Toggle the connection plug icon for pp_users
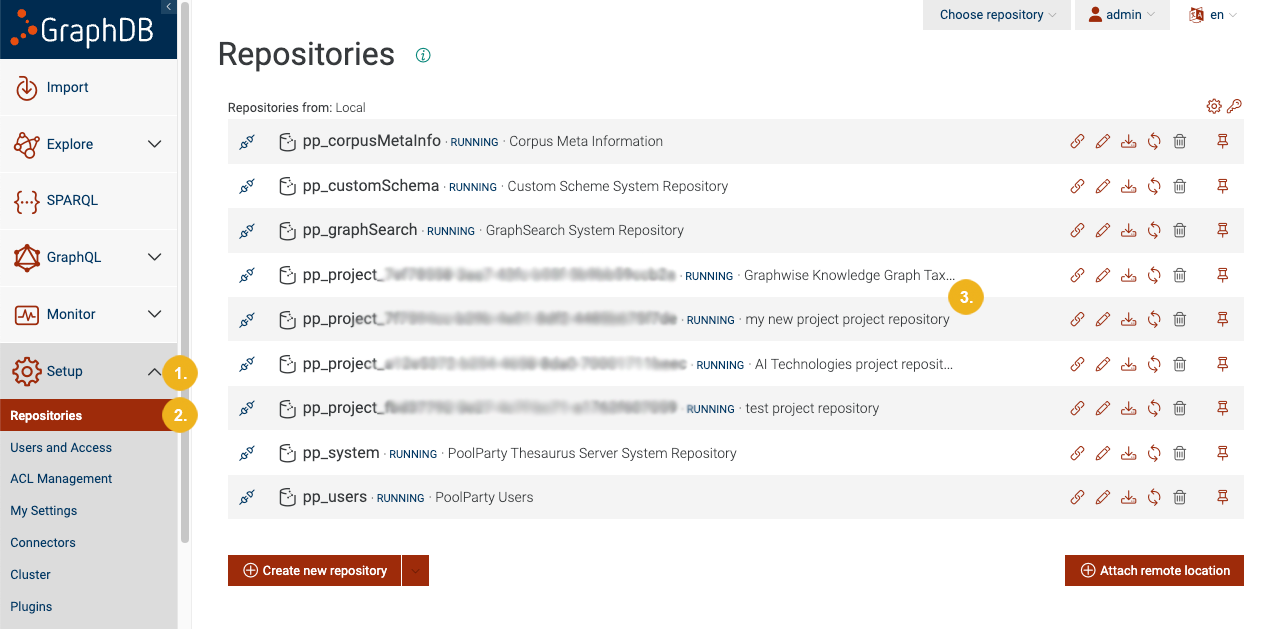Screen dimensions: 1277x629 point(246,496)
